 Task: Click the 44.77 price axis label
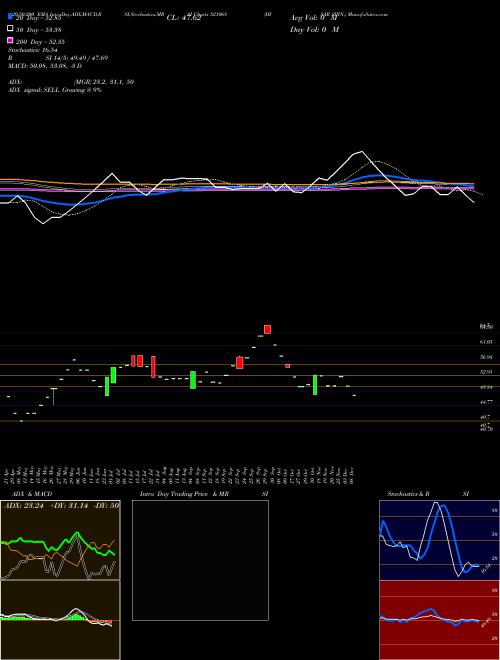pos(487,402)
